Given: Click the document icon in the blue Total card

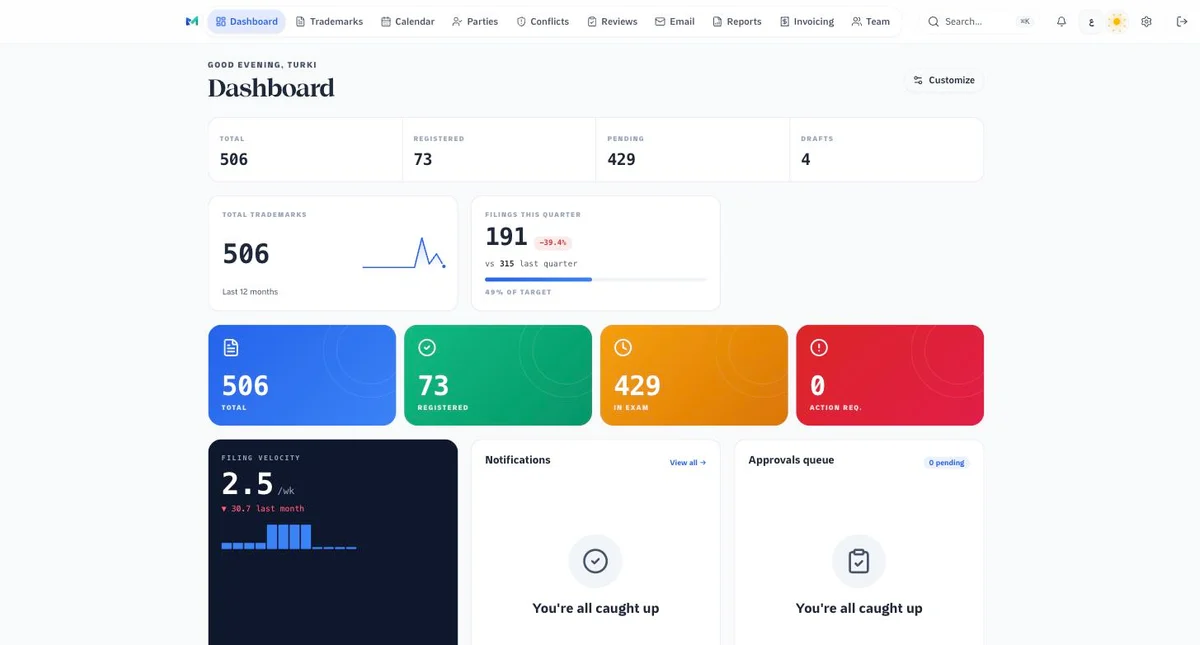Looking at the screenshot, I should tap(231, 347).
